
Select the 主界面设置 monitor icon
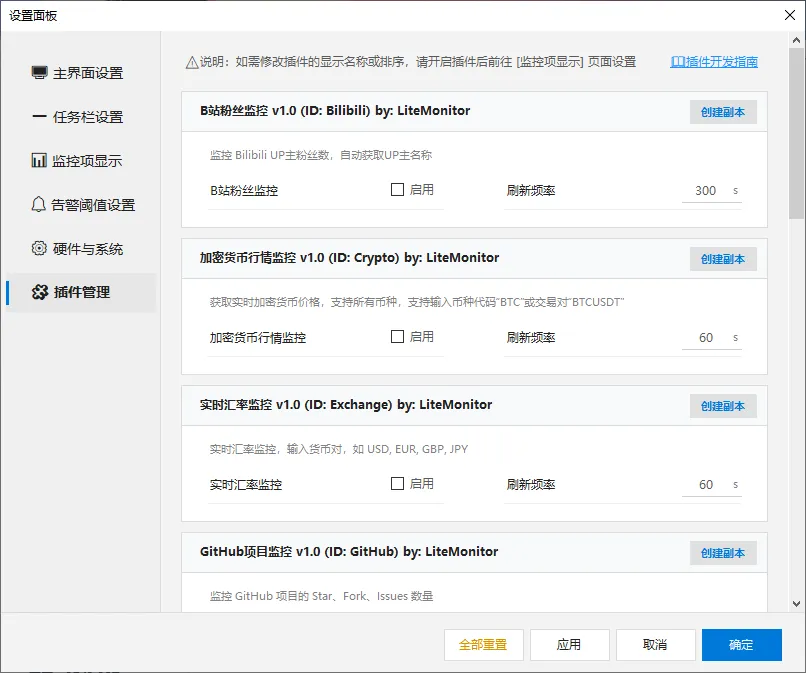point(38,73)
